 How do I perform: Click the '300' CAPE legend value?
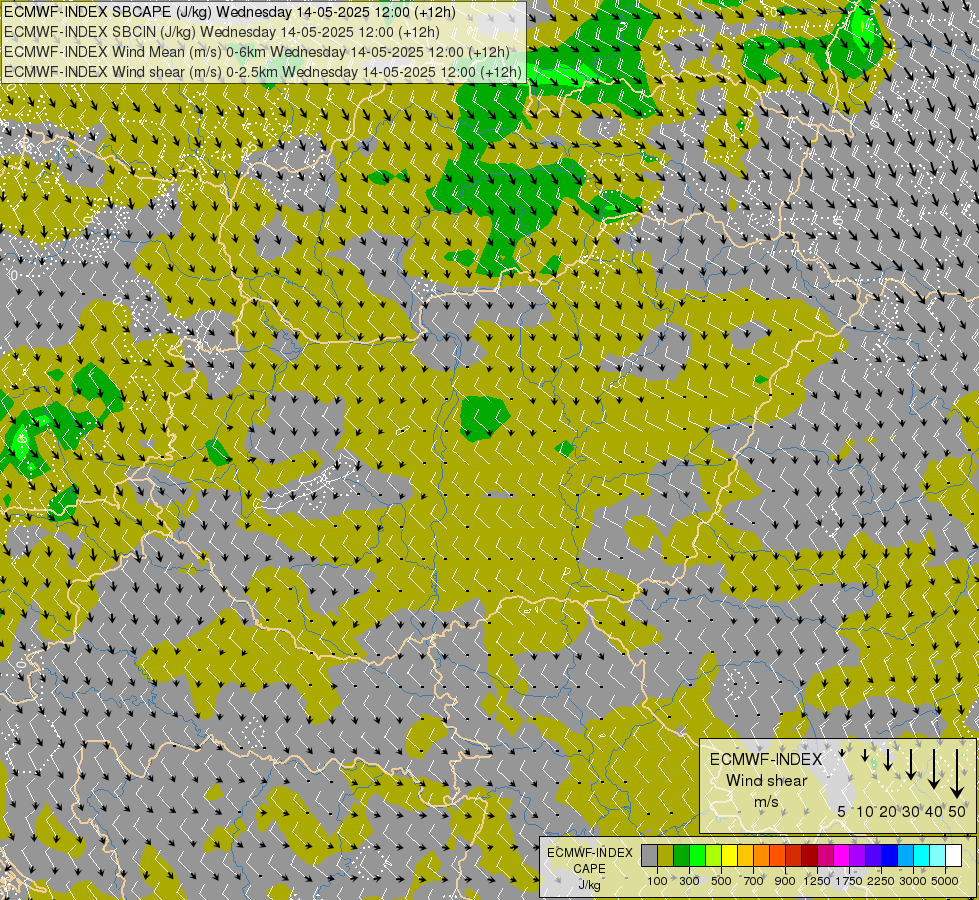pos(689,881)
